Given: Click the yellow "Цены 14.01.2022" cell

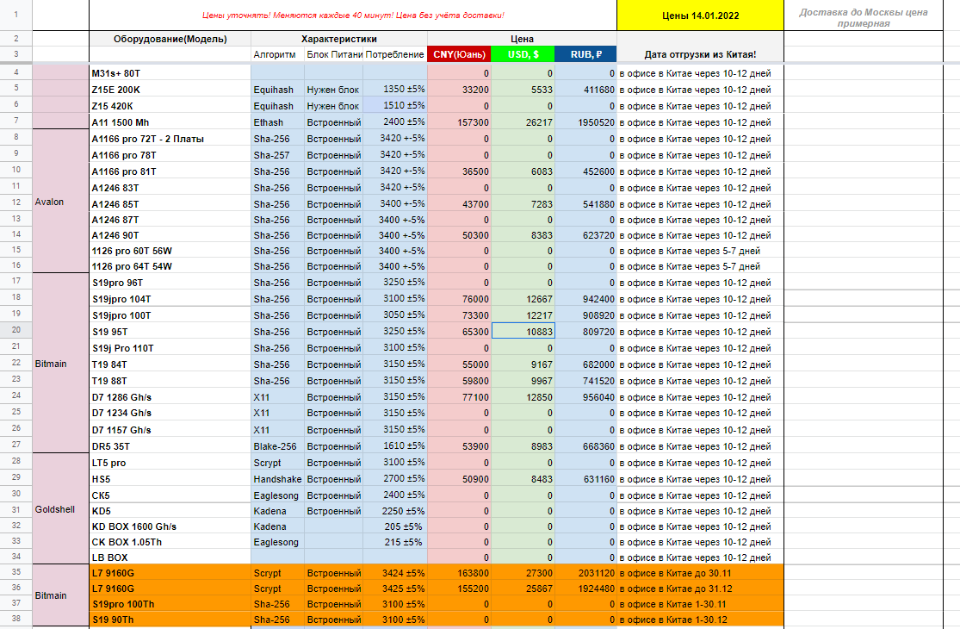Looking at the screenshot, I should point(699,16).
